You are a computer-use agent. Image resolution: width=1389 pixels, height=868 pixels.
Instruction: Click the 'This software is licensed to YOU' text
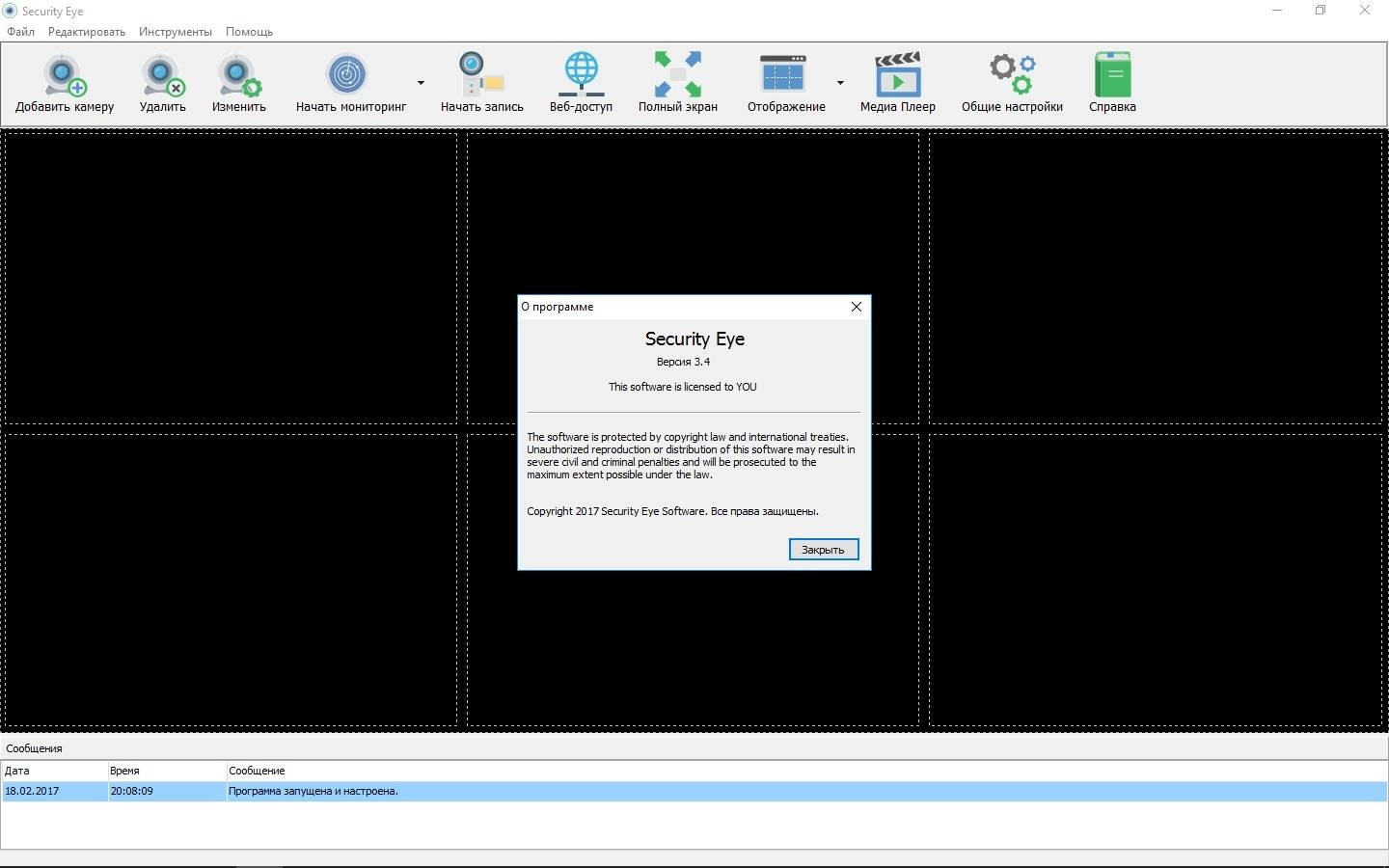click(683, 387)
